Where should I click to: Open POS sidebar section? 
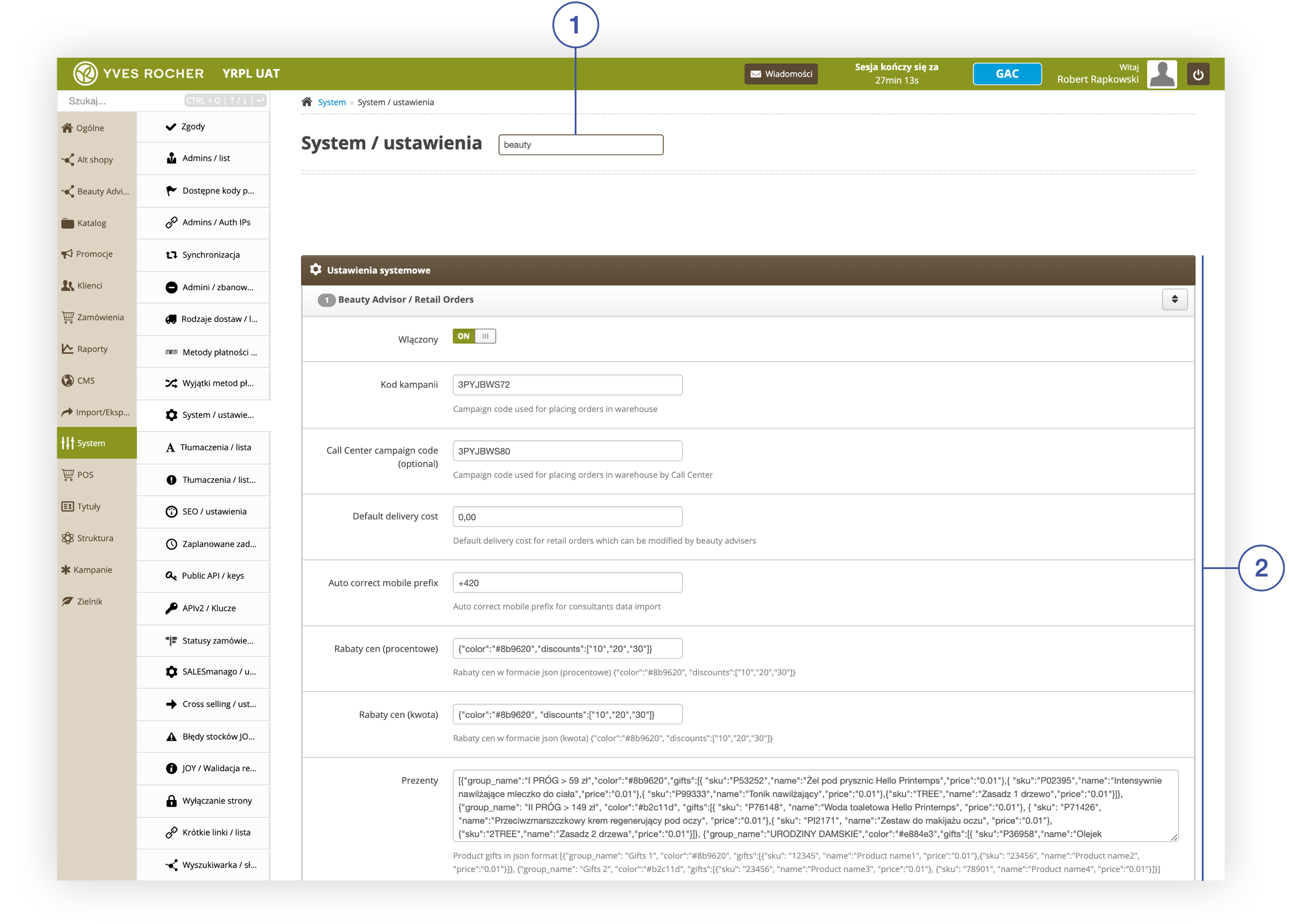click(96, 474)
